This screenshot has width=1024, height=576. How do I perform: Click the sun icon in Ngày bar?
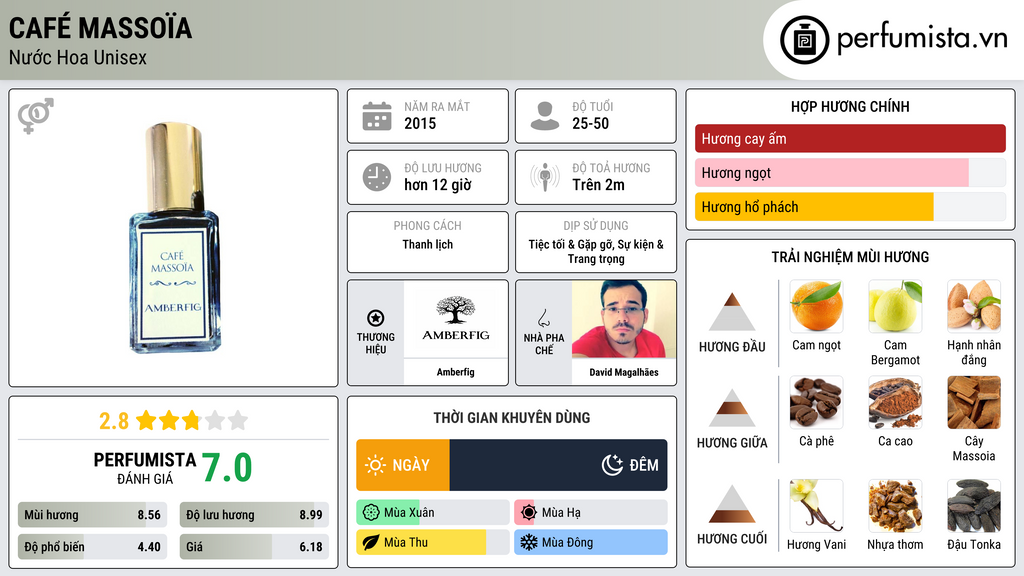click(376, 465)
